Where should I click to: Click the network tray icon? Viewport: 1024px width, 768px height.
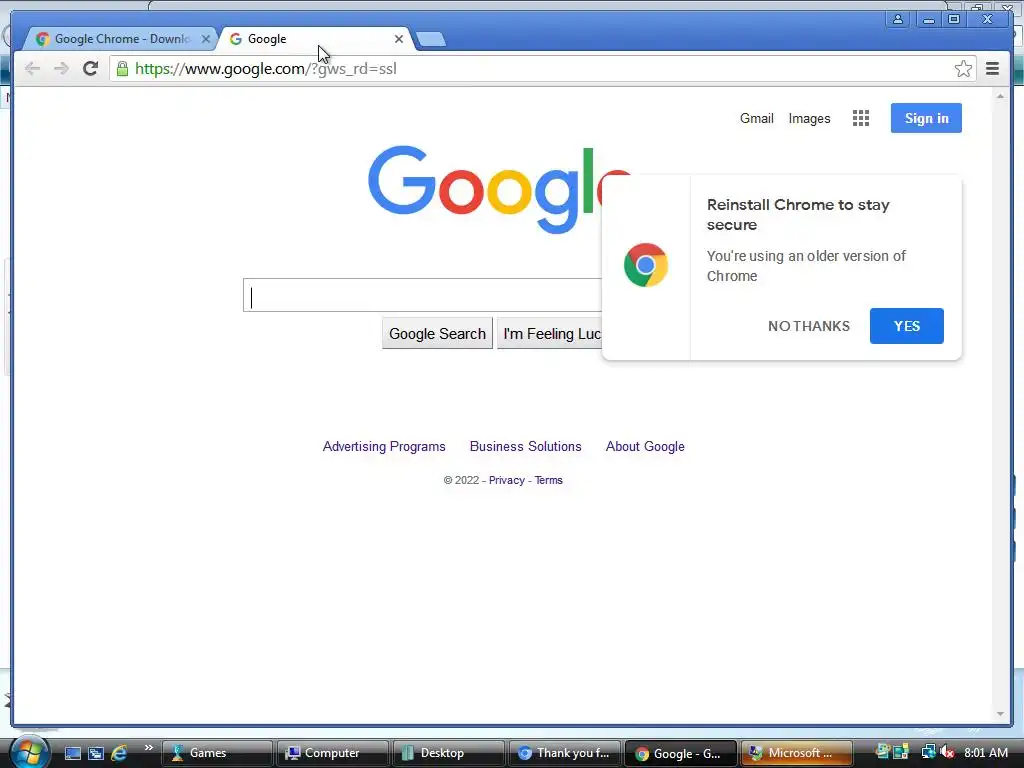928,752
